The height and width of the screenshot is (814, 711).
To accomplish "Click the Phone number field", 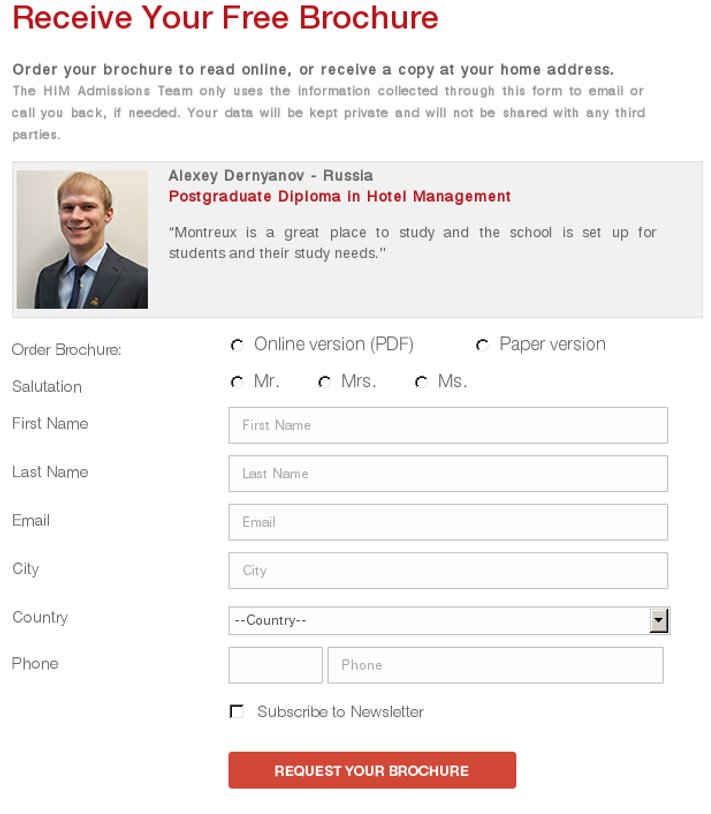I will [x=495, y=665].
